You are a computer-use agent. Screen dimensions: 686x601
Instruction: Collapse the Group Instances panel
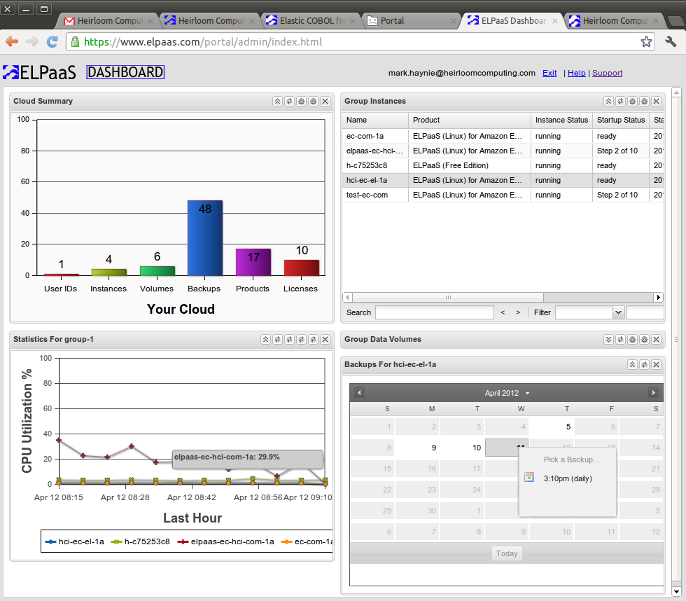(609, 101)
